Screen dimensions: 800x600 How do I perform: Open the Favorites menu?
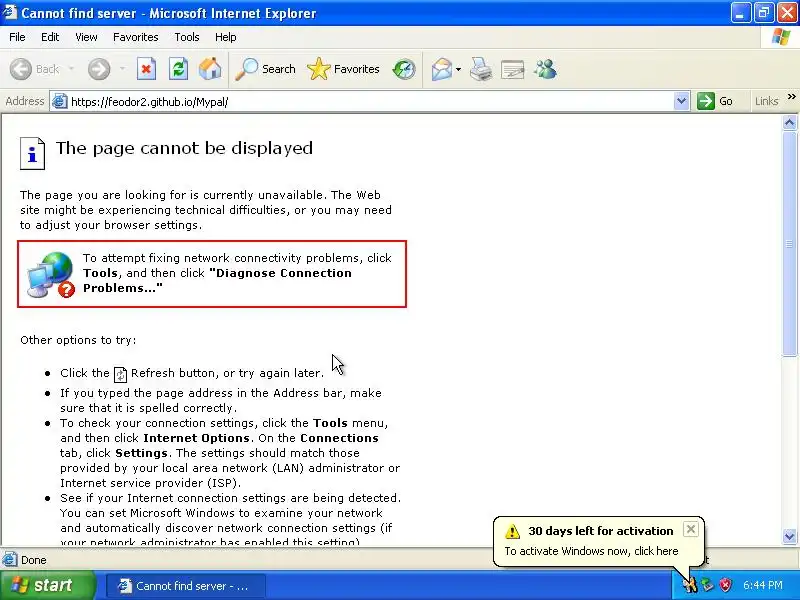(x=136, y=37)
